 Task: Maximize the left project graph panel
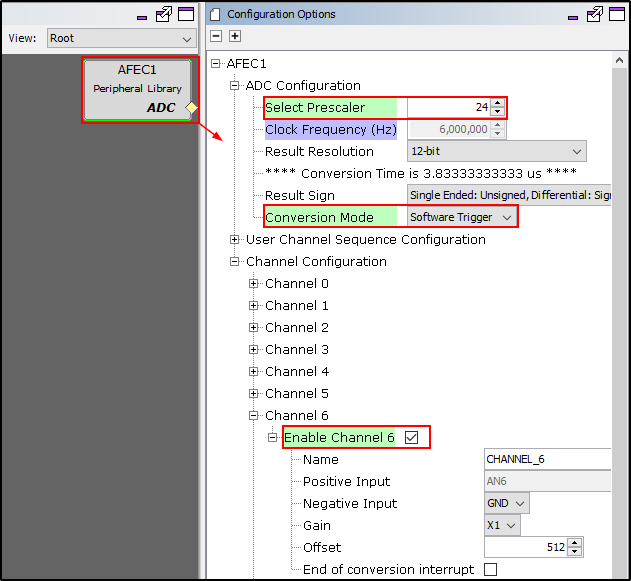(186, 14)
